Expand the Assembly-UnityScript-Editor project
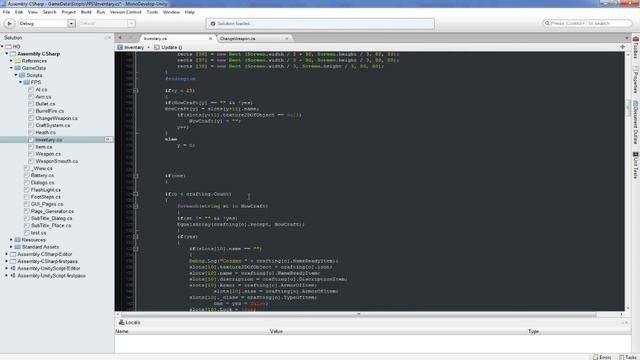640x360 pixels. (x=7, y=269)
